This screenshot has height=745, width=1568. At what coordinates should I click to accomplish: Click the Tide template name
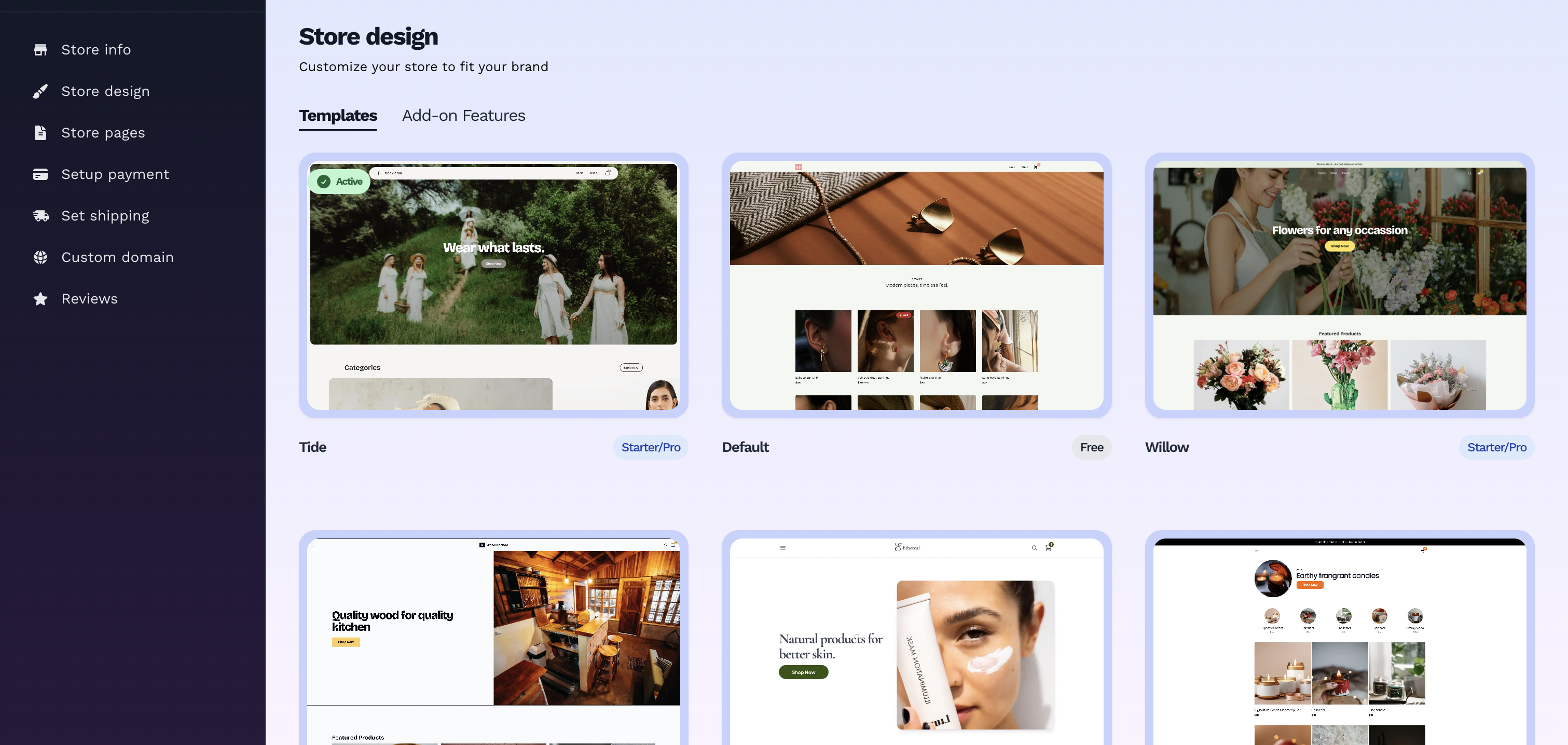point(312,447)
